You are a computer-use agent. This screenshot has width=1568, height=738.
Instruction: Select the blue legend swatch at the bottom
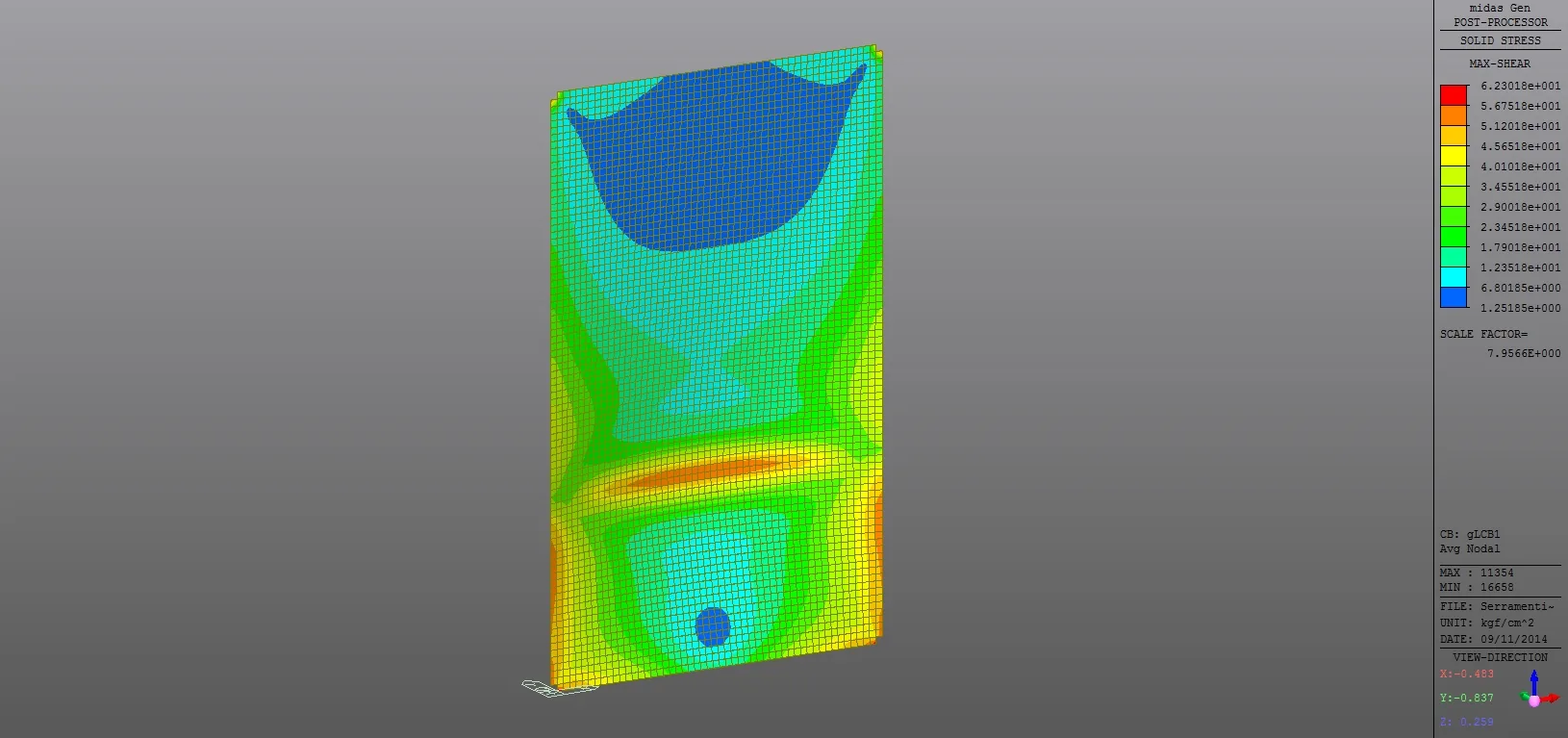click(x=1454, y=297)
